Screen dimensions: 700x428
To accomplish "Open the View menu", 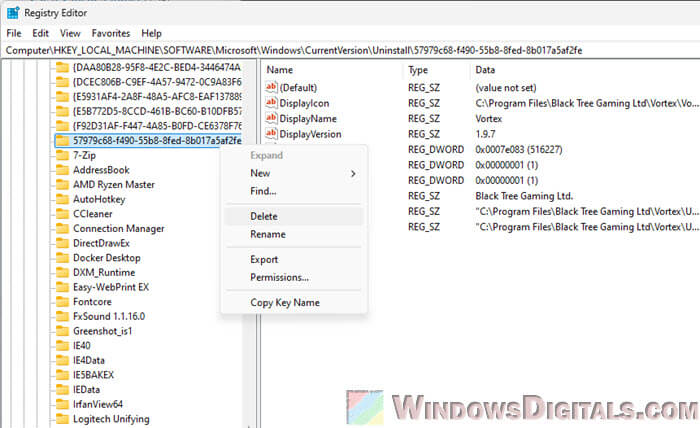I will 70,33.
